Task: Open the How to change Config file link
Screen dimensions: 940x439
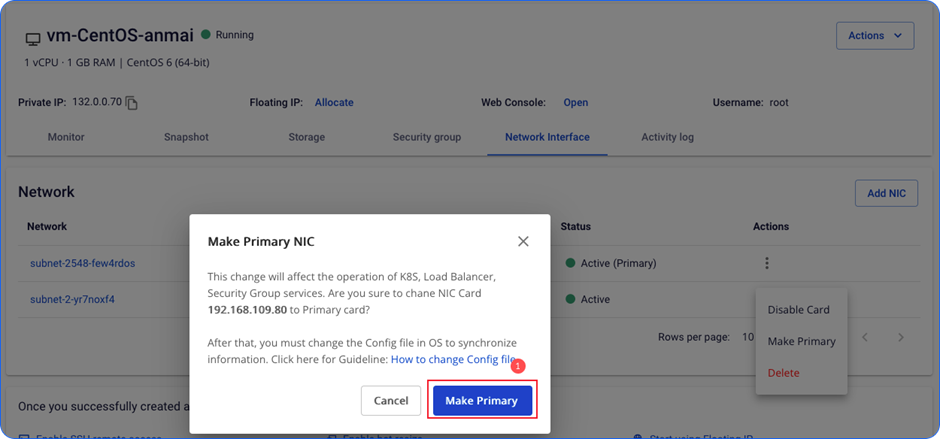Action: pos(453,359)
